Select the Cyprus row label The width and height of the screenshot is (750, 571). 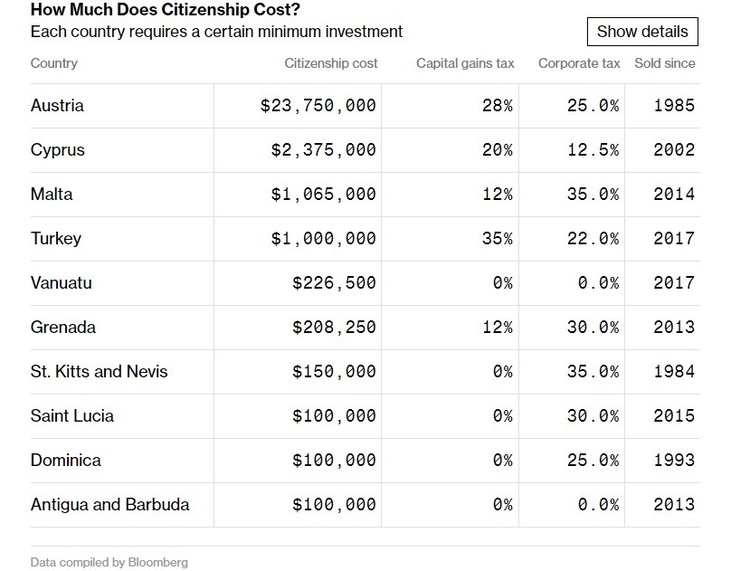(57, 150)
